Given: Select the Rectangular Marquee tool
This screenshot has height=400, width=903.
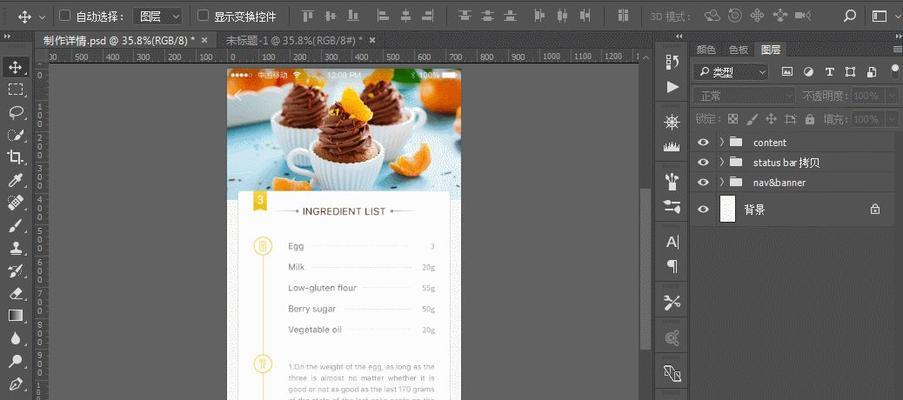Looking at the screenshot, I should coord(16,89).
